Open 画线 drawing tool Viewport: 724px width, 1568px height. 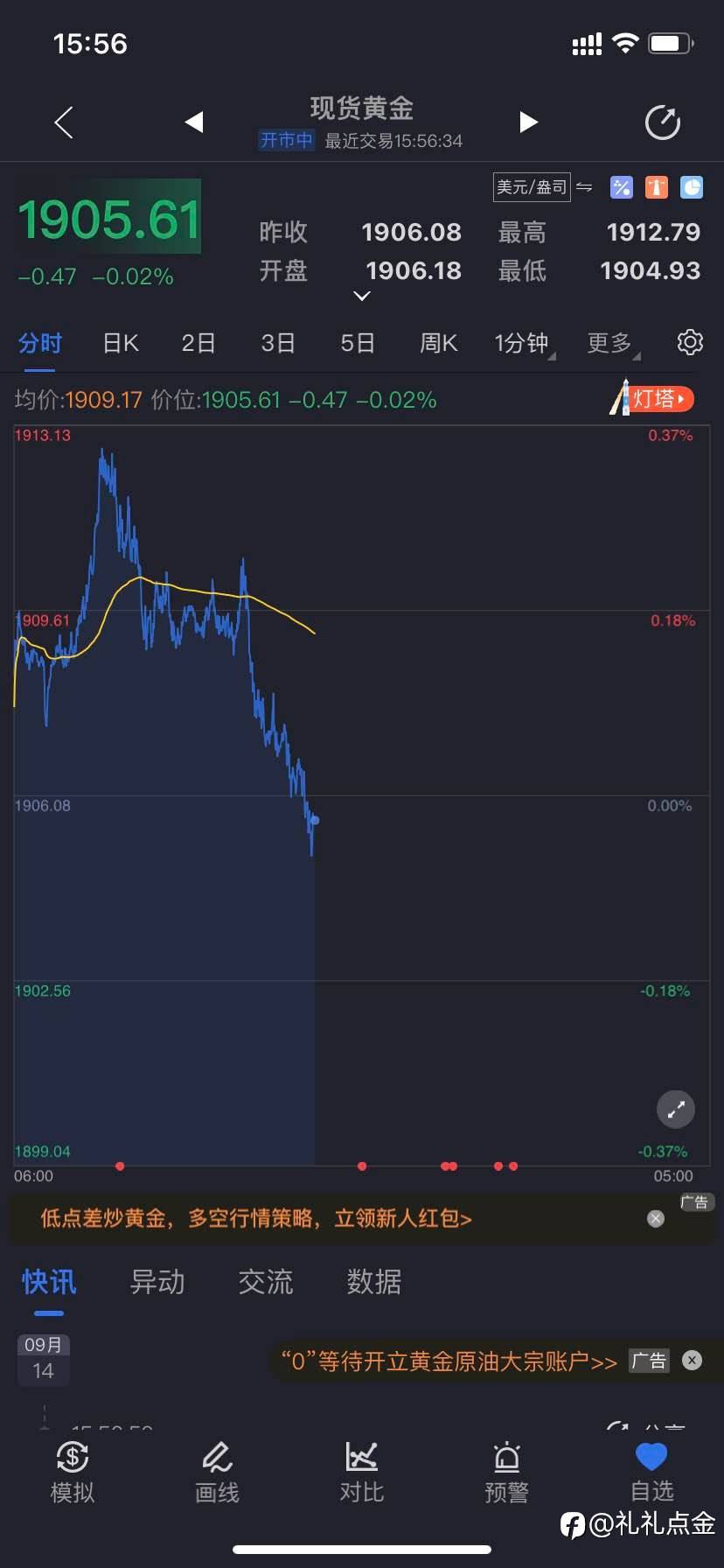[217, 1472]
